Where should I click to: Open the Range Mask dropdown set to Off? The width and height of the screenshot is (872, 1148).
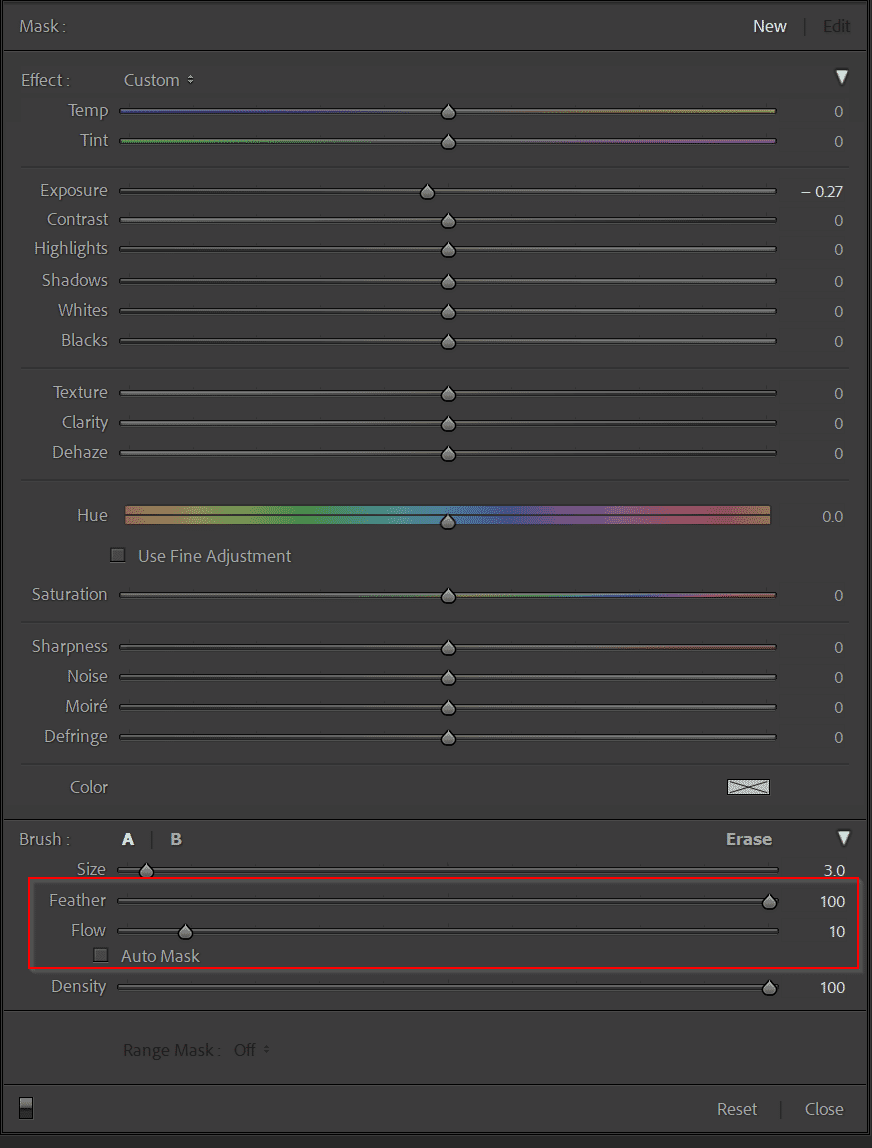click(246, 1050)
